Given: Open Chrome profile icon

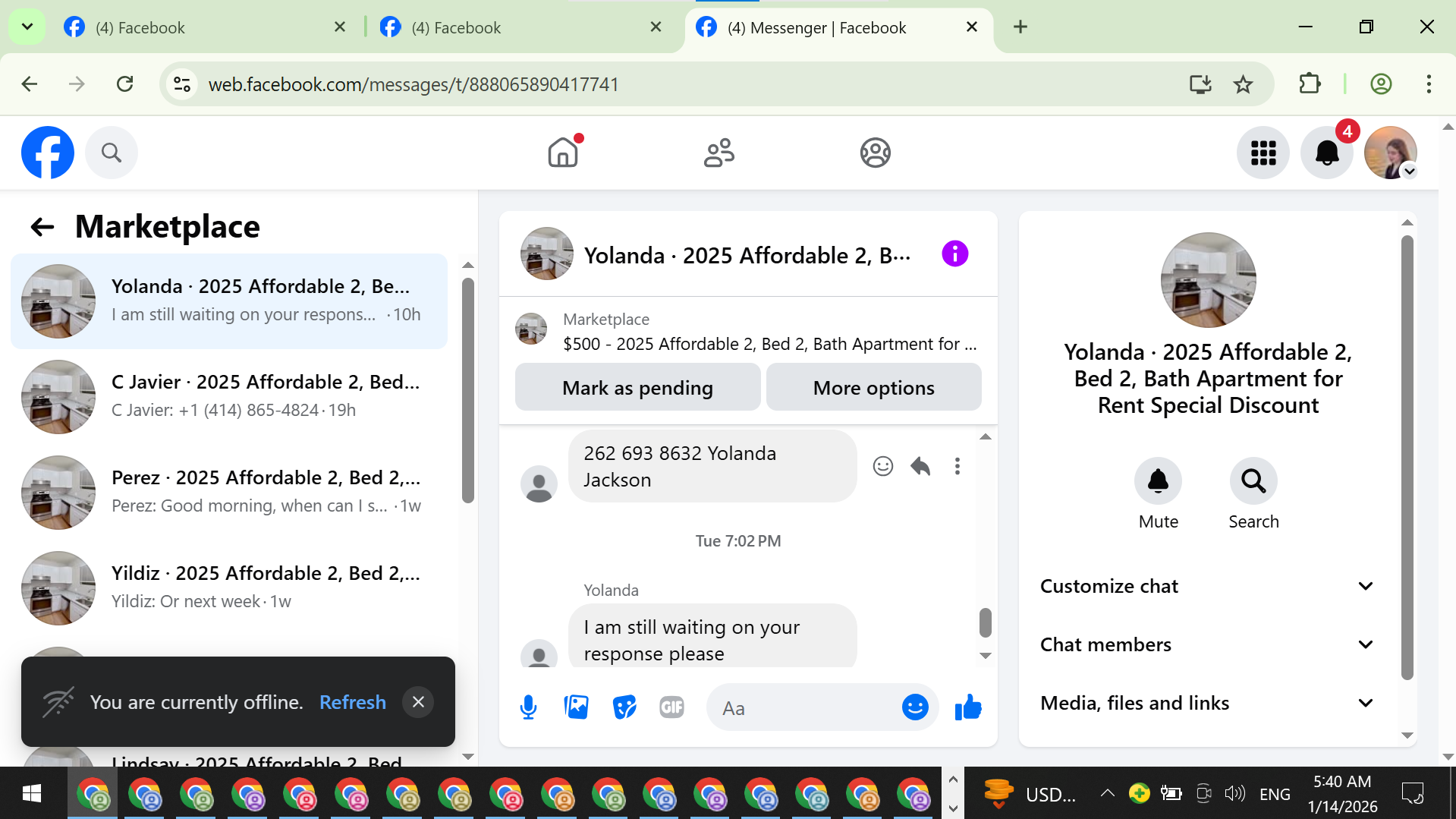Looking at the screenshot, I should [1381, 83].
